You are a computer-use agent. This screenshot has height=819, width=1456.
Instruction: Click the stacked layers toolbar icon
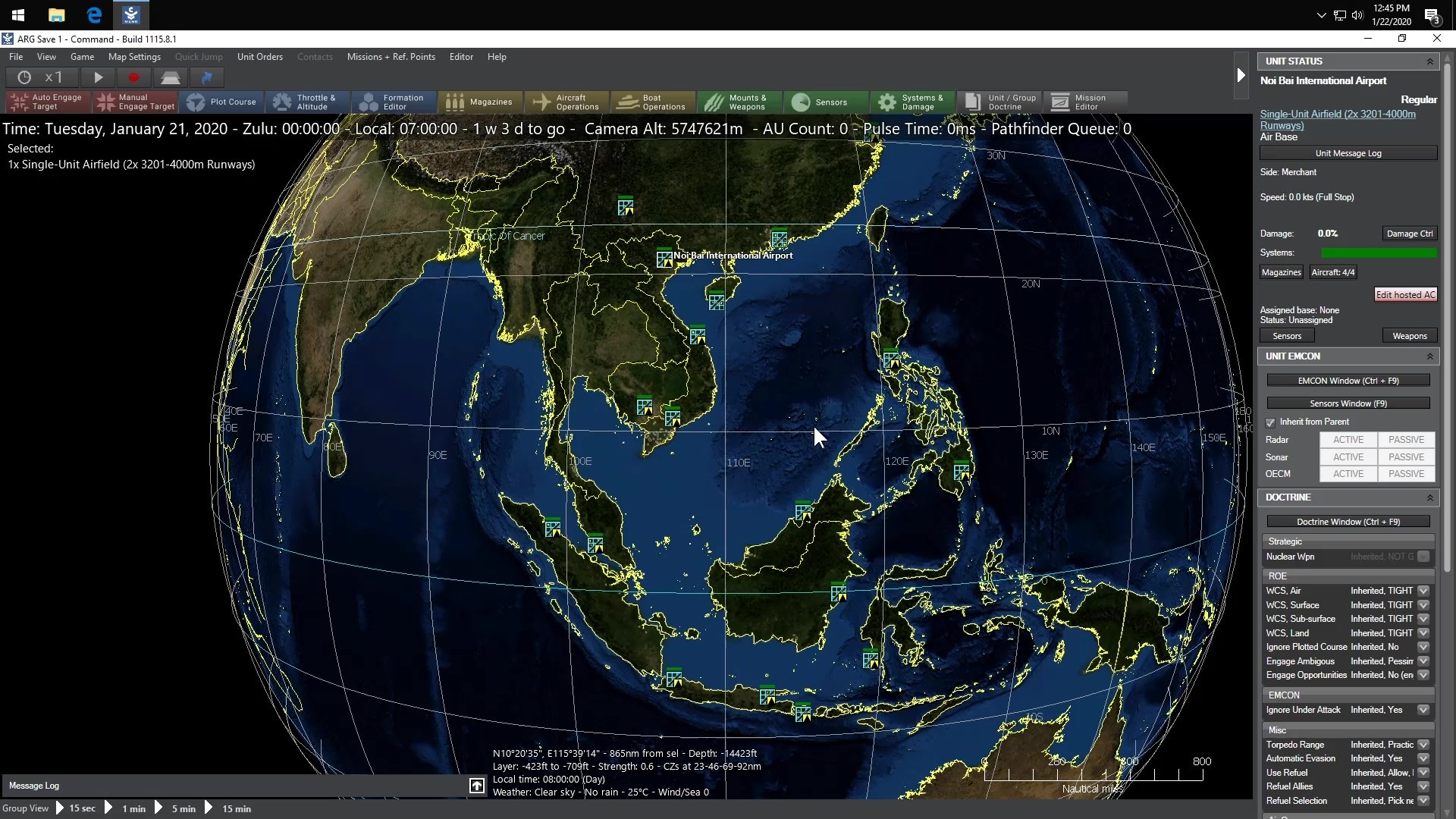point(171,77)
